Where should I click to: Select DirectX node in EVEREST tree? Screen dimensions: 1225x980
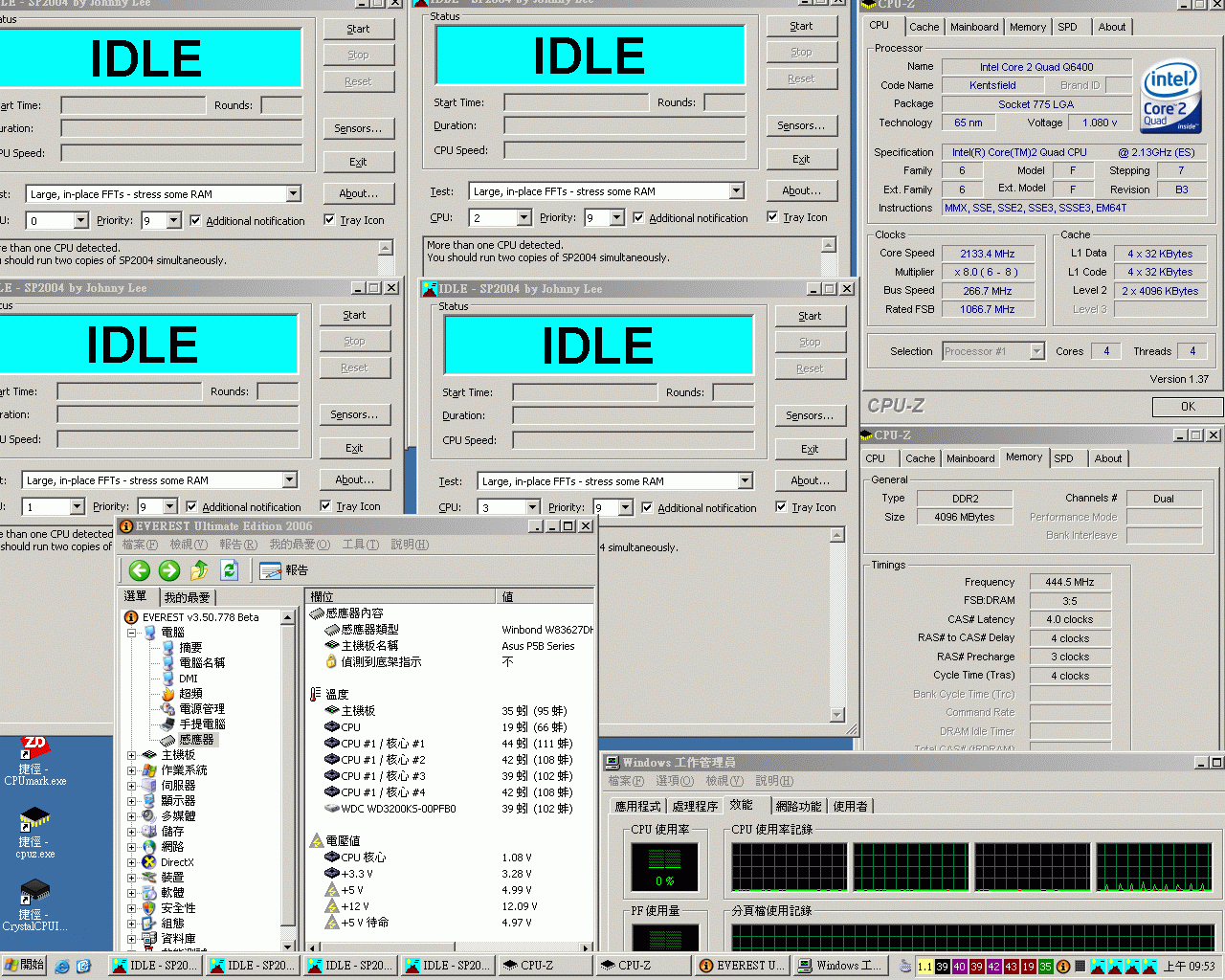[x=177, y=861]
